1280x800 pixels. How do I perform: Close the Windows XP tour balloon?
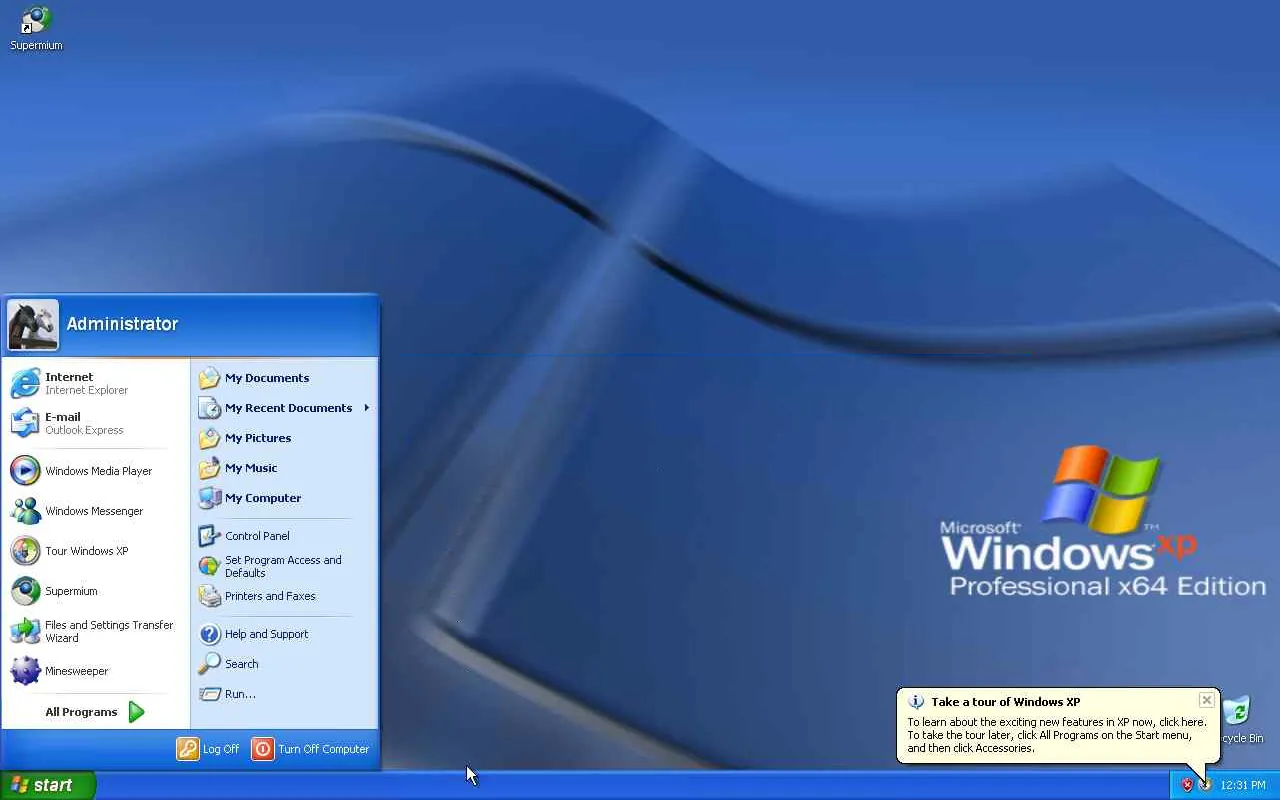(1207, 700)
